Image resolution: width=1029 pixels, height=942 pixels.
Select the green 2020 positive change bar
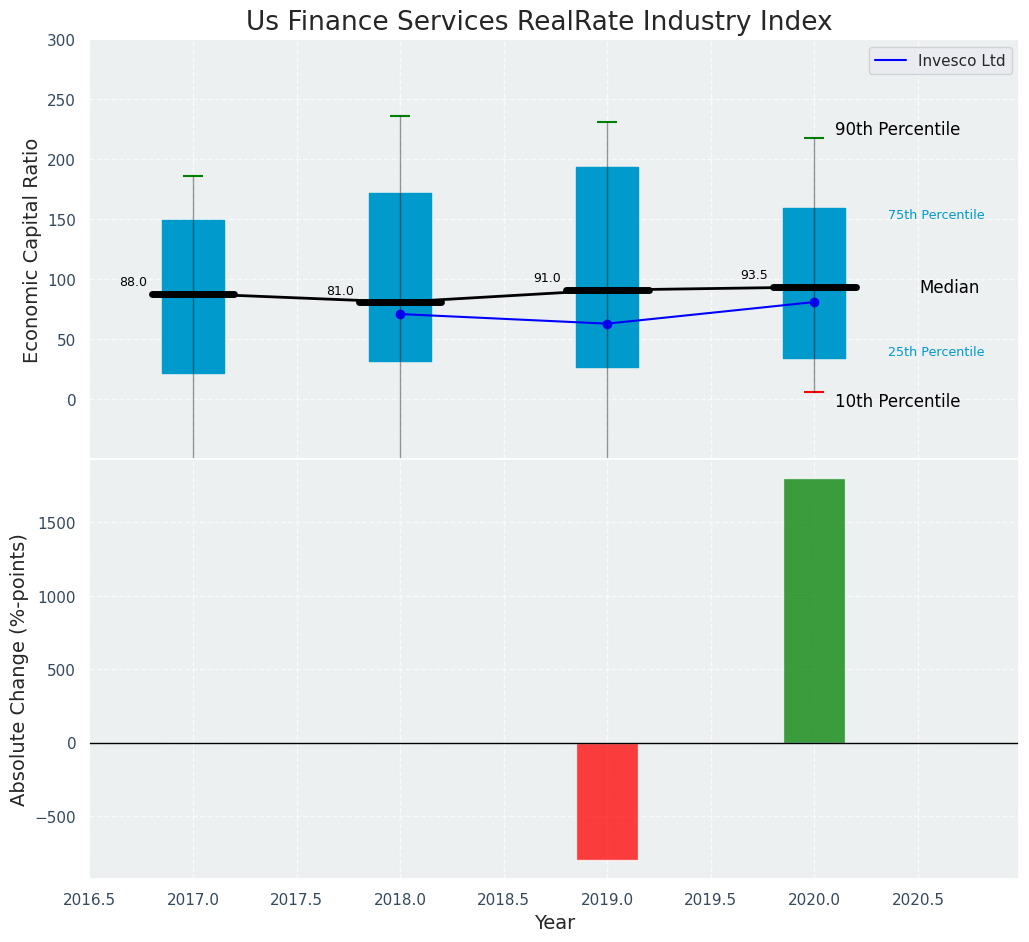(814, 611)
